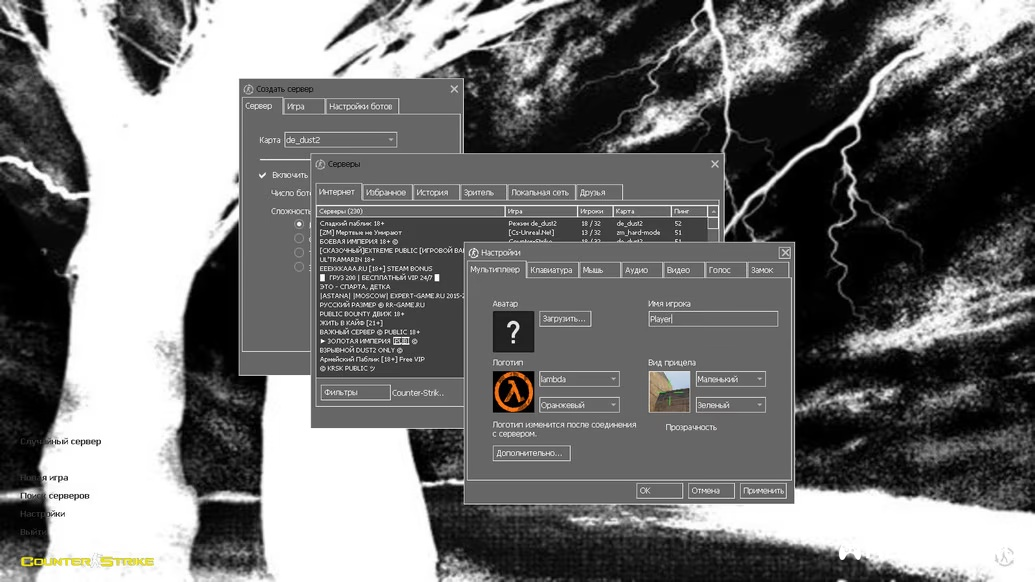Toggle the Включить checkbox
Image resolution: width=1035 pixels, height=582 pixels.
(263, 175)
